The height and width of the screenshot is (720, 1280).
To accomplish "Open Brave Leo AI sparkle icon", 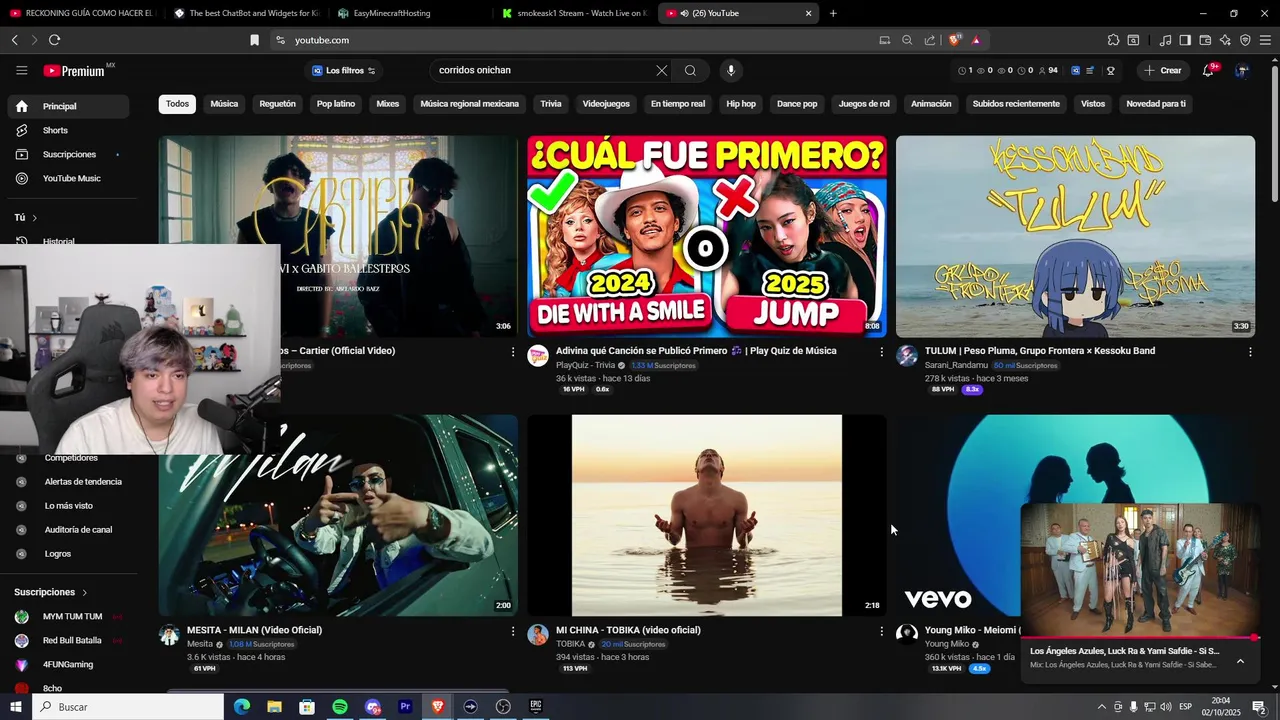I will [1225, 40].
